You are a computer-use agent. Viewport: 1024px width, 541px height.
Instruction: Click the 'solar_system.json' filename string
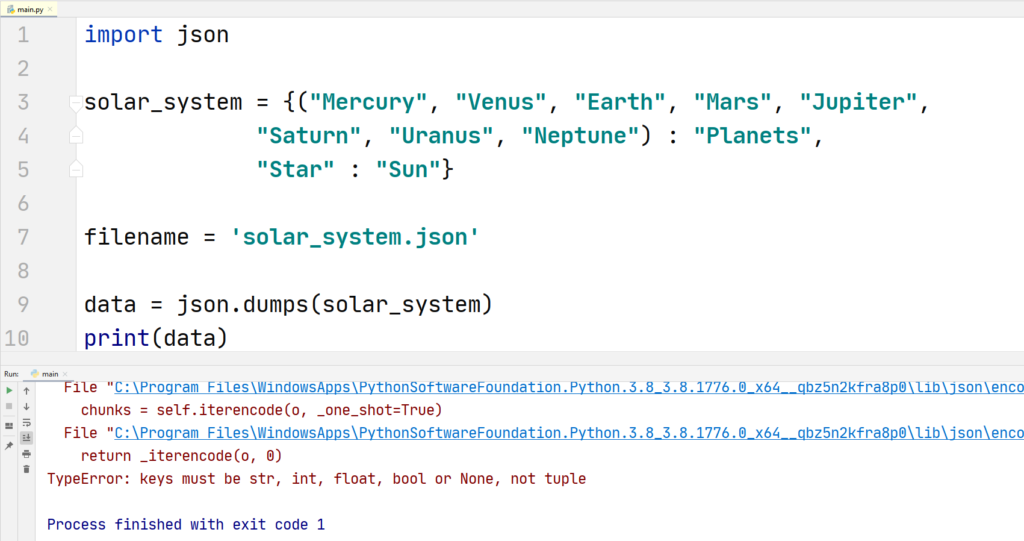pyautogui.click(x=355, y=237)
